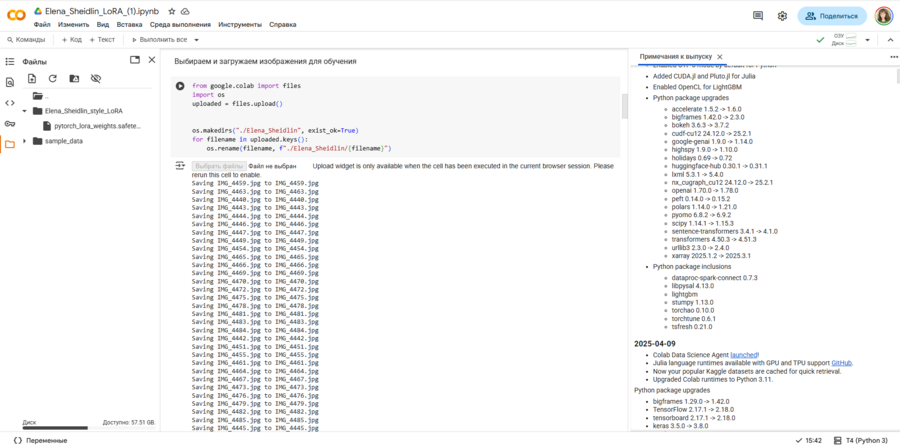This screenshot has width=900, height=447.
Task: Refresh the file browser listing
Action: [x=53, y=78]
